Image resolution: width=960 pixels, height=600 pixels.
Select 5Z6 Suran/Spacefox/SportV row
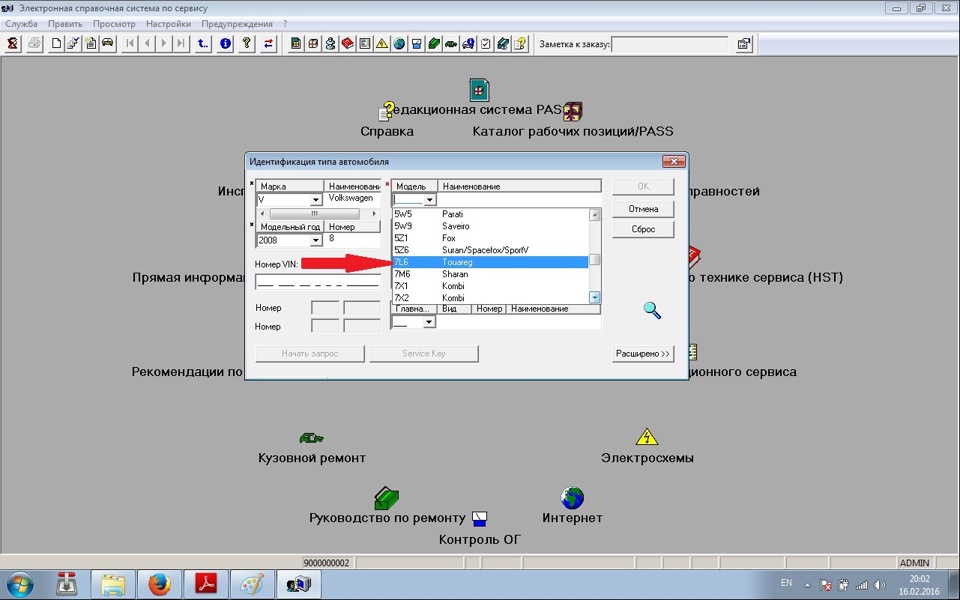tap(490, 250)
